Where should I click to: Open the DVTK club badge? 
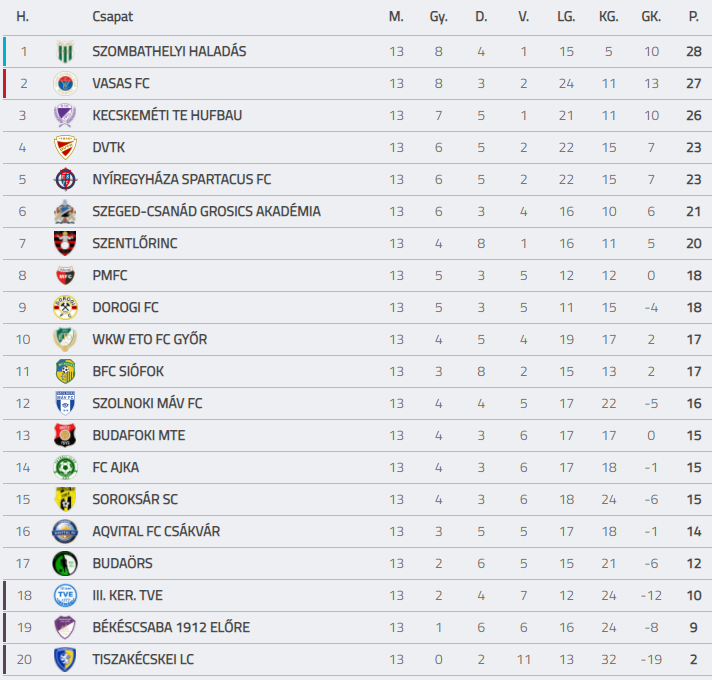pos(65,148)
